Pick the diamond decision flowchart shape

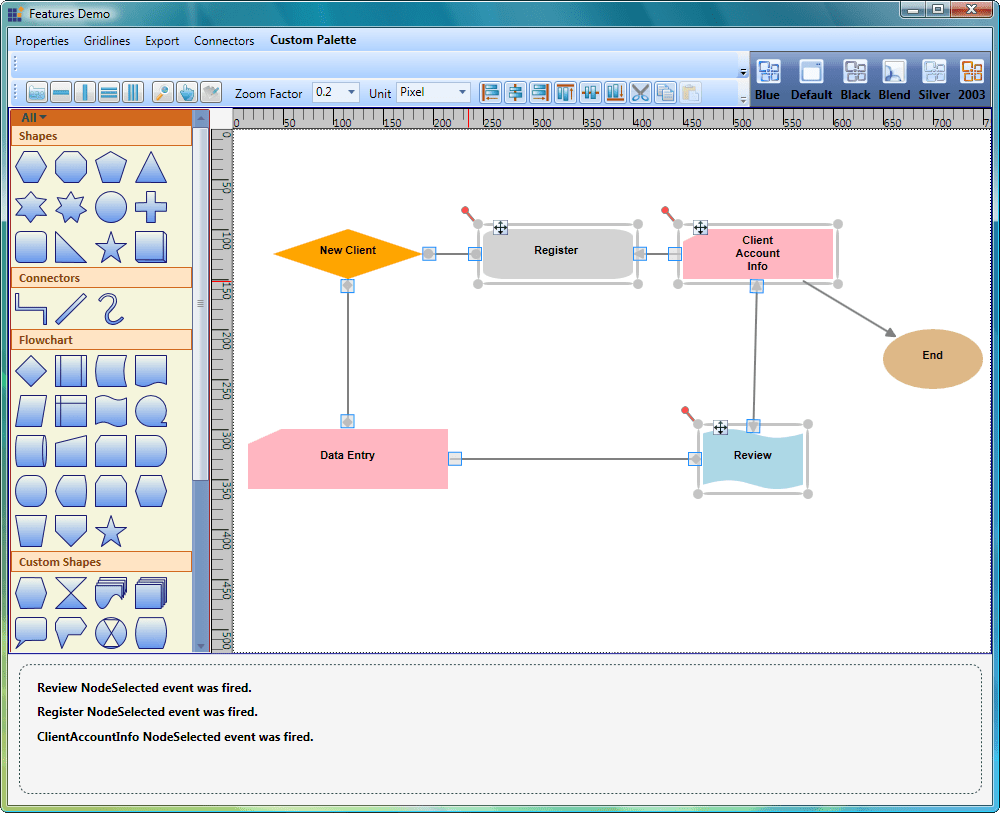31,371
